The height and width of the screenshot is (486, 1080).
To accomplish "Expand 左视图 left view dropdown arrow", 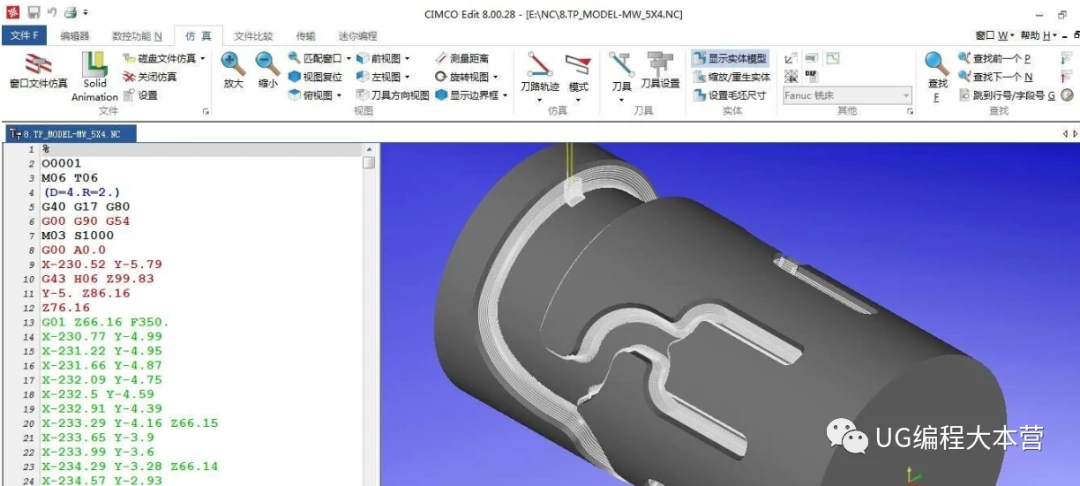I will pyautogui.click(x=407, y=77).
